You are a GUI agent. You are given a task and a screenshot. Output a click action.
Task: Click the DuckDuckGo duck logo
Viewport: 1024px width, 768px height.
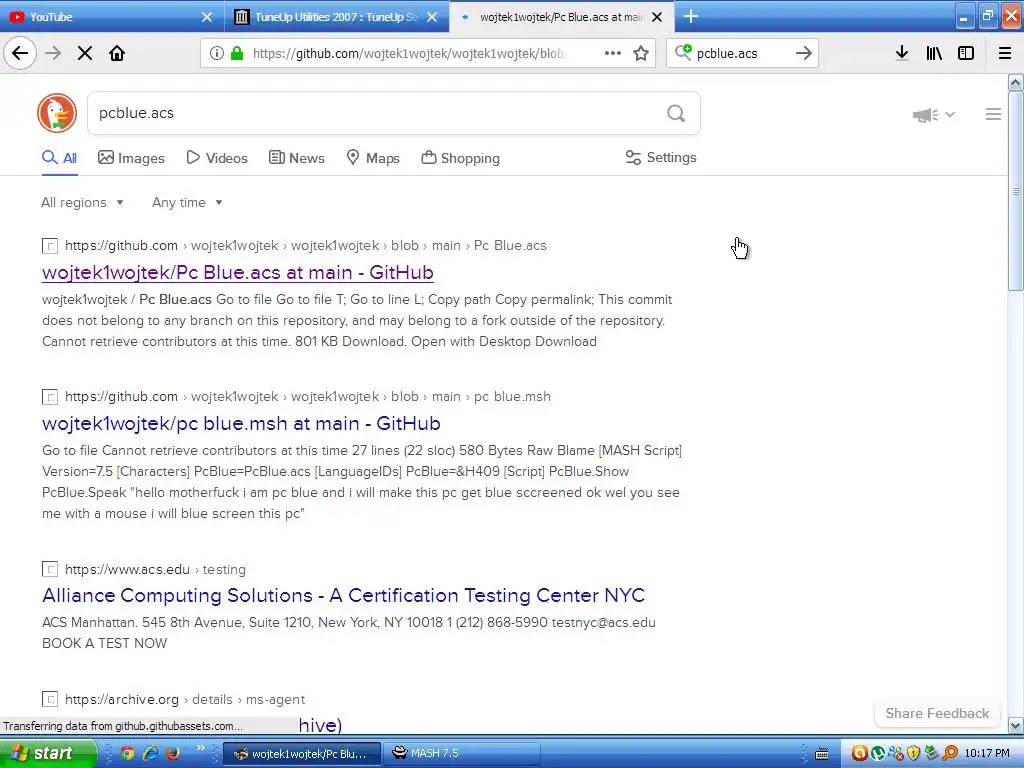[x=57, y=113]
